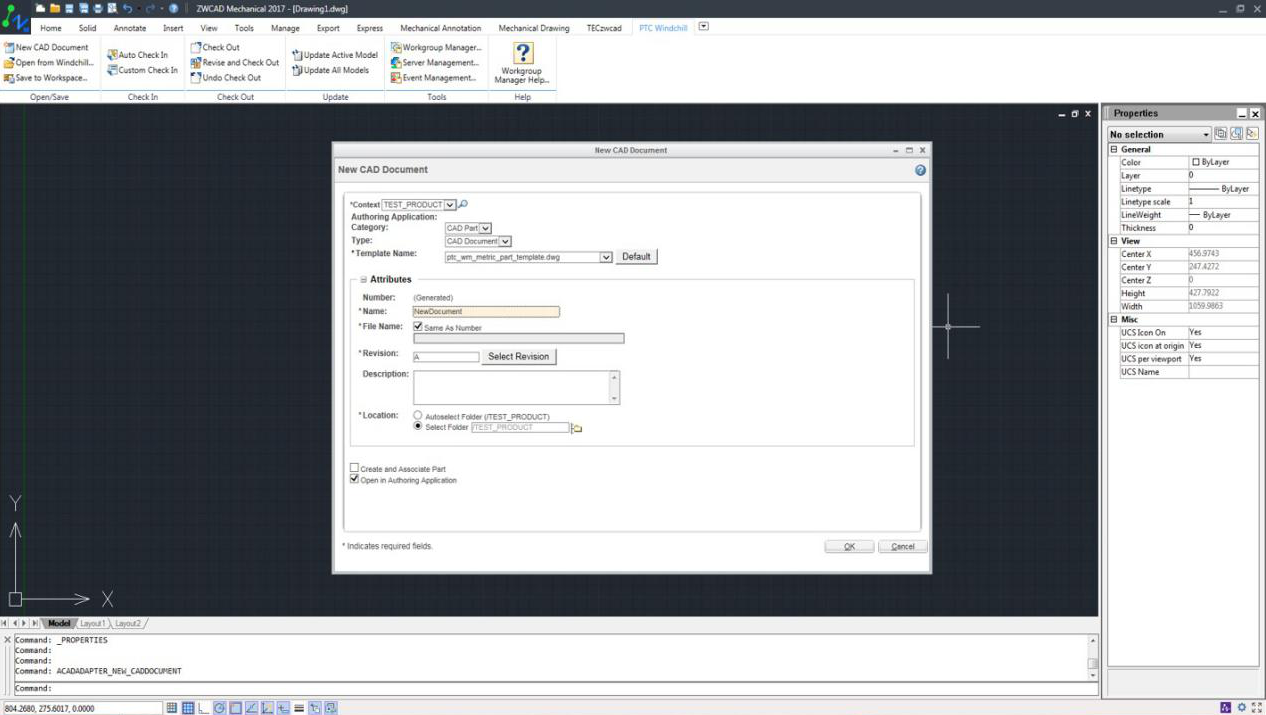1266x715 pixels.
Task: Open the Context dropdown showing TEST_PRODUCT
Action: click(x=449, y=204)
